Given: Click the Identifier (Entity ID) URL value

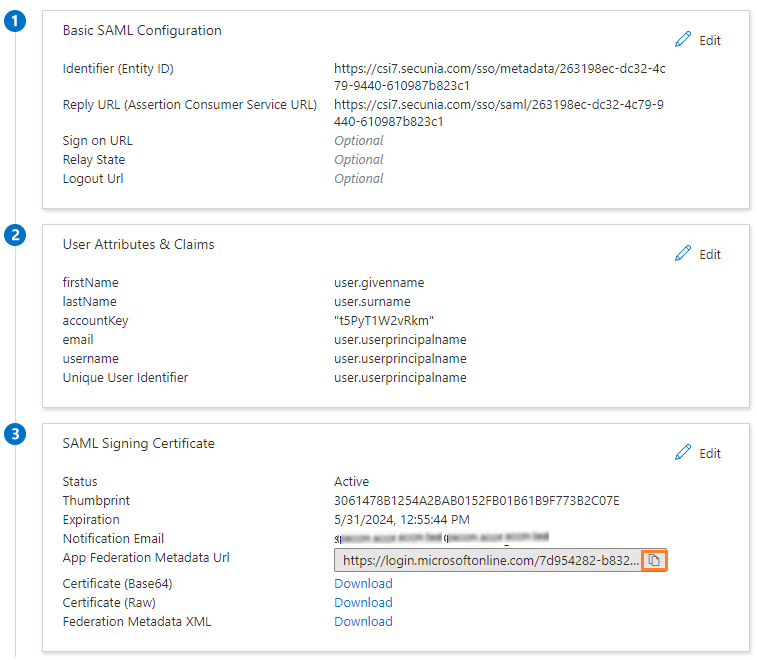Looking at the screenshot, I should click(499, 77).
